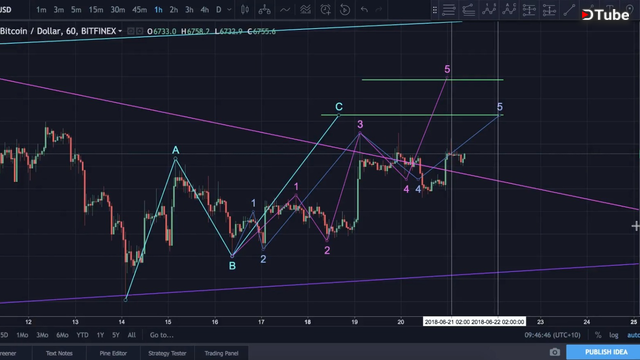Select the active 1h interval
640x360 pixels.
coord(158,9)
